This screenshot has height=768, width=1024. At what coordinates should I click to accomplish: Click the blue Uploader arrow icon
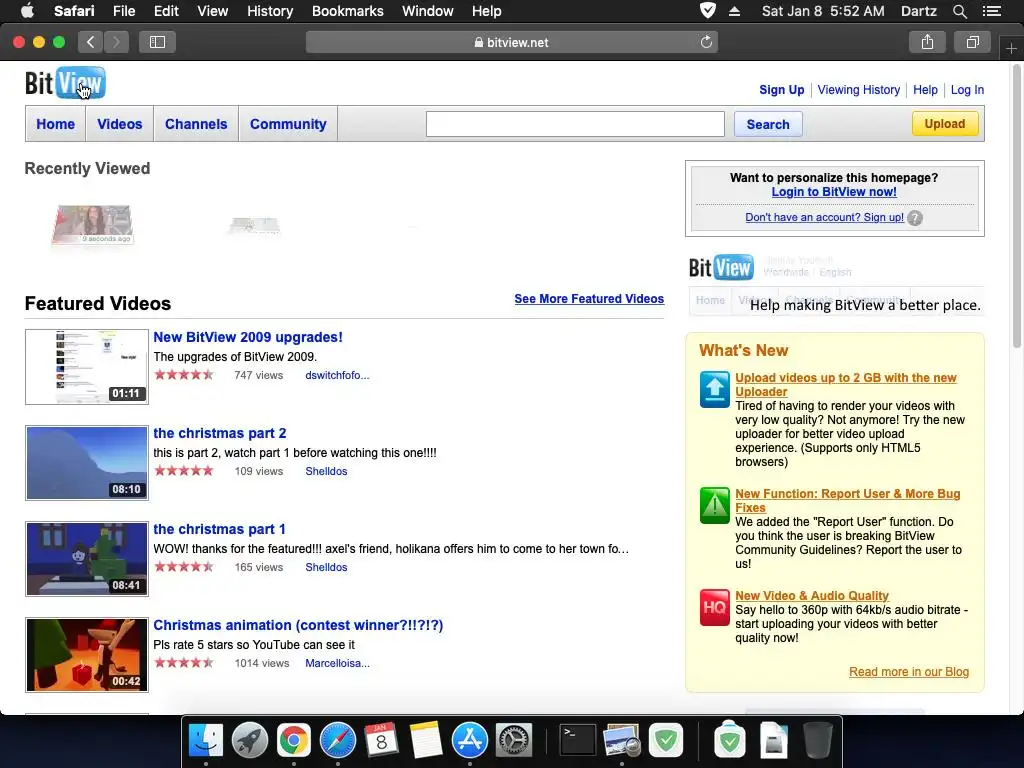pos(714,389)
